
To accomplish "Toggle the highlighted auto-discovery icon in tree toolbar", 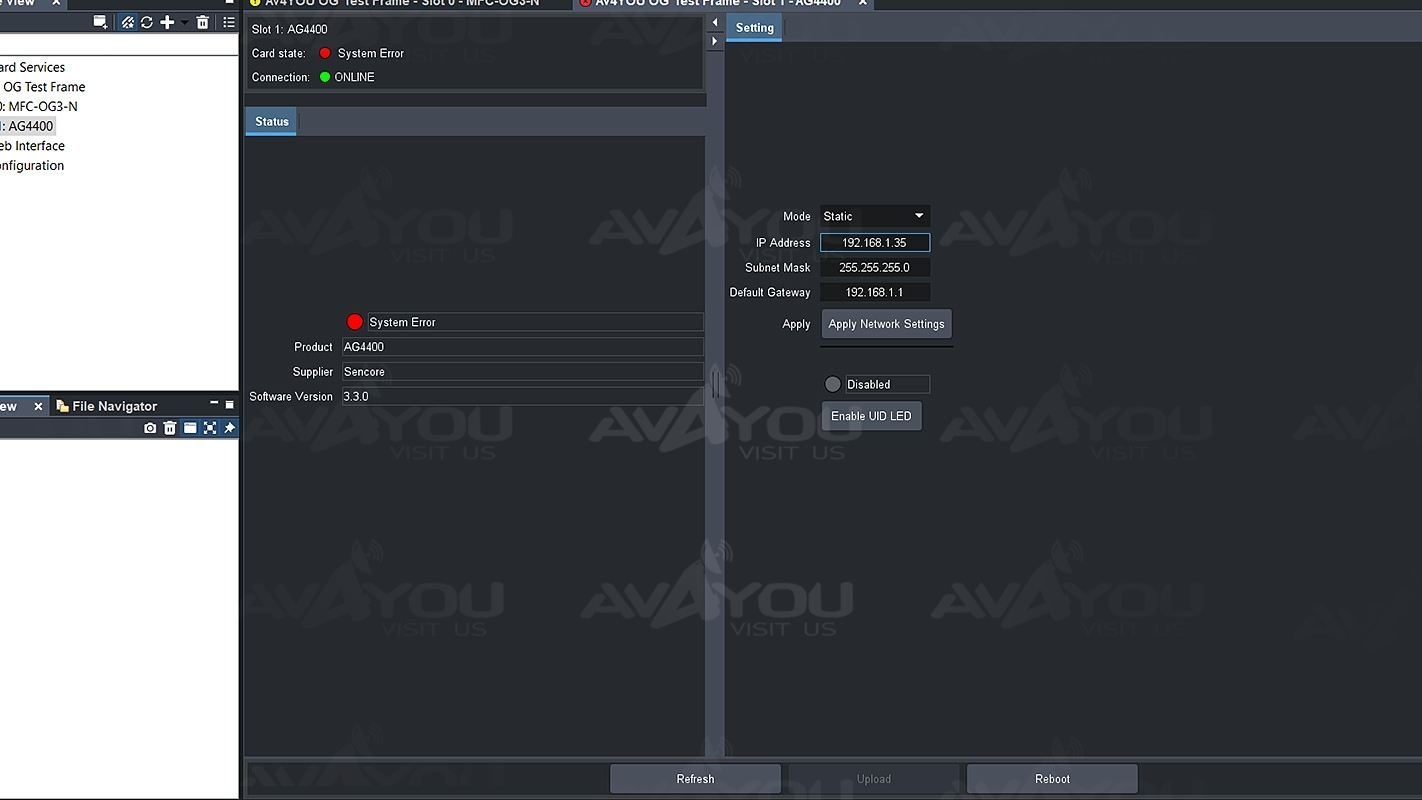I will (128, 22).
